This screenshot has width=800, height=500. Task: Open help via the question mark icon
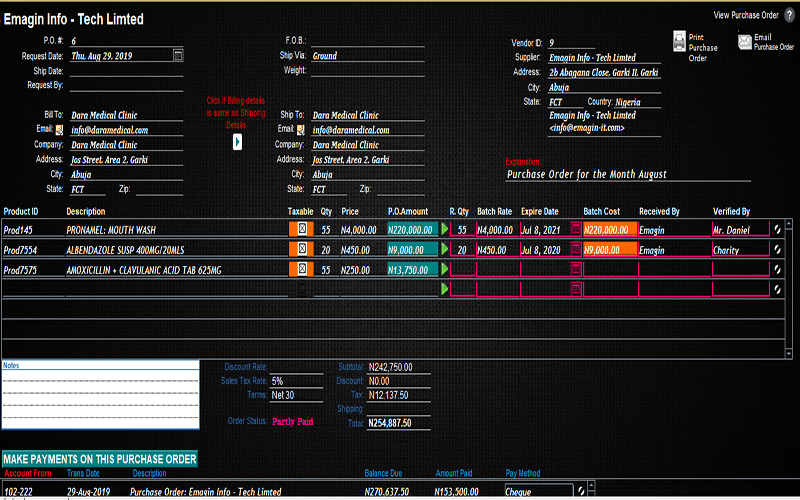point(788,16)
